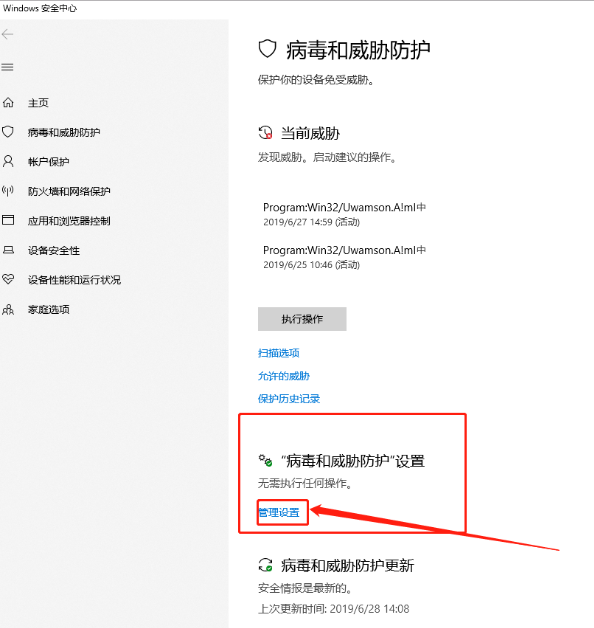Click the 安全情报是最新的 status text
Viewport: 594px width, 628px height.
pyautogui.click(x=306, y=588)
